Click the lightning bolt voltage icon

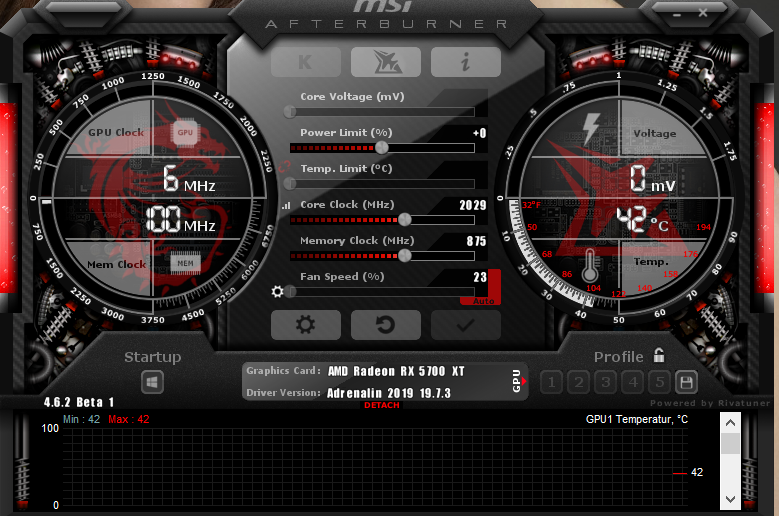[x=591, y=129]
